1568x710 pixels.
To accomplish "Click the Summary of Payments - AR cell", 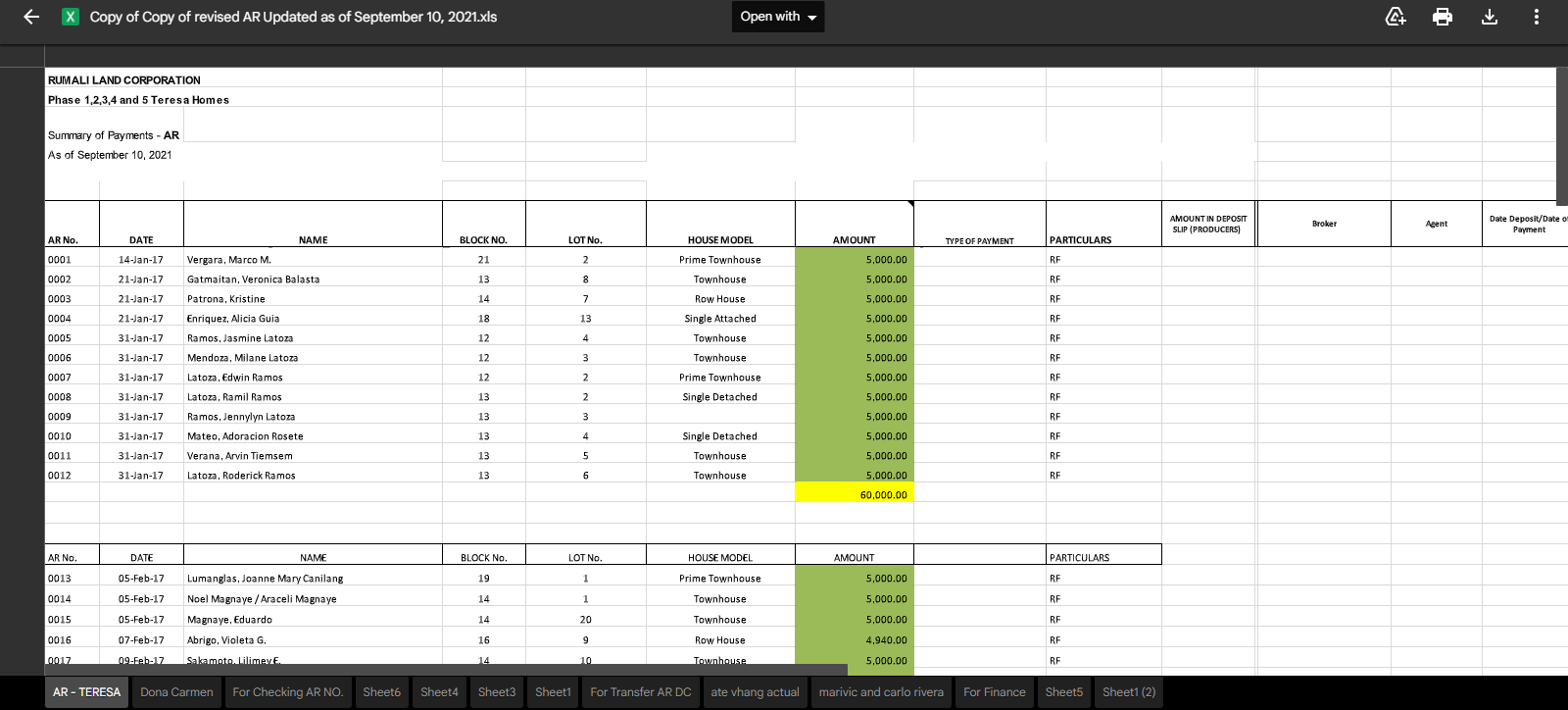I will tap(114, 135).
